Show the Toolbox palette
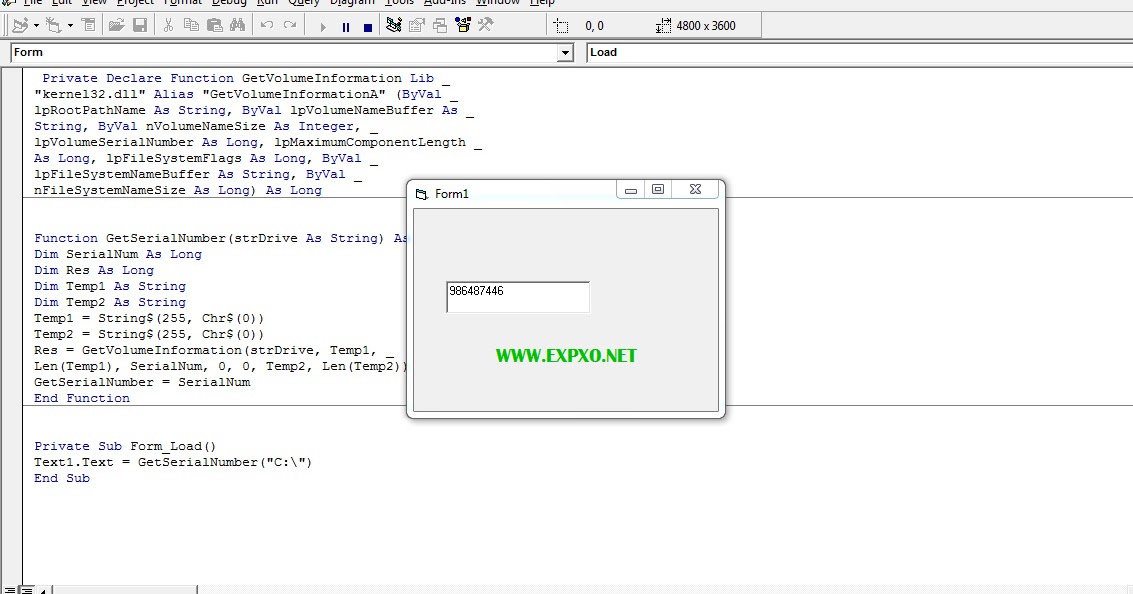The image size is (1133, 594). [485, 25]
